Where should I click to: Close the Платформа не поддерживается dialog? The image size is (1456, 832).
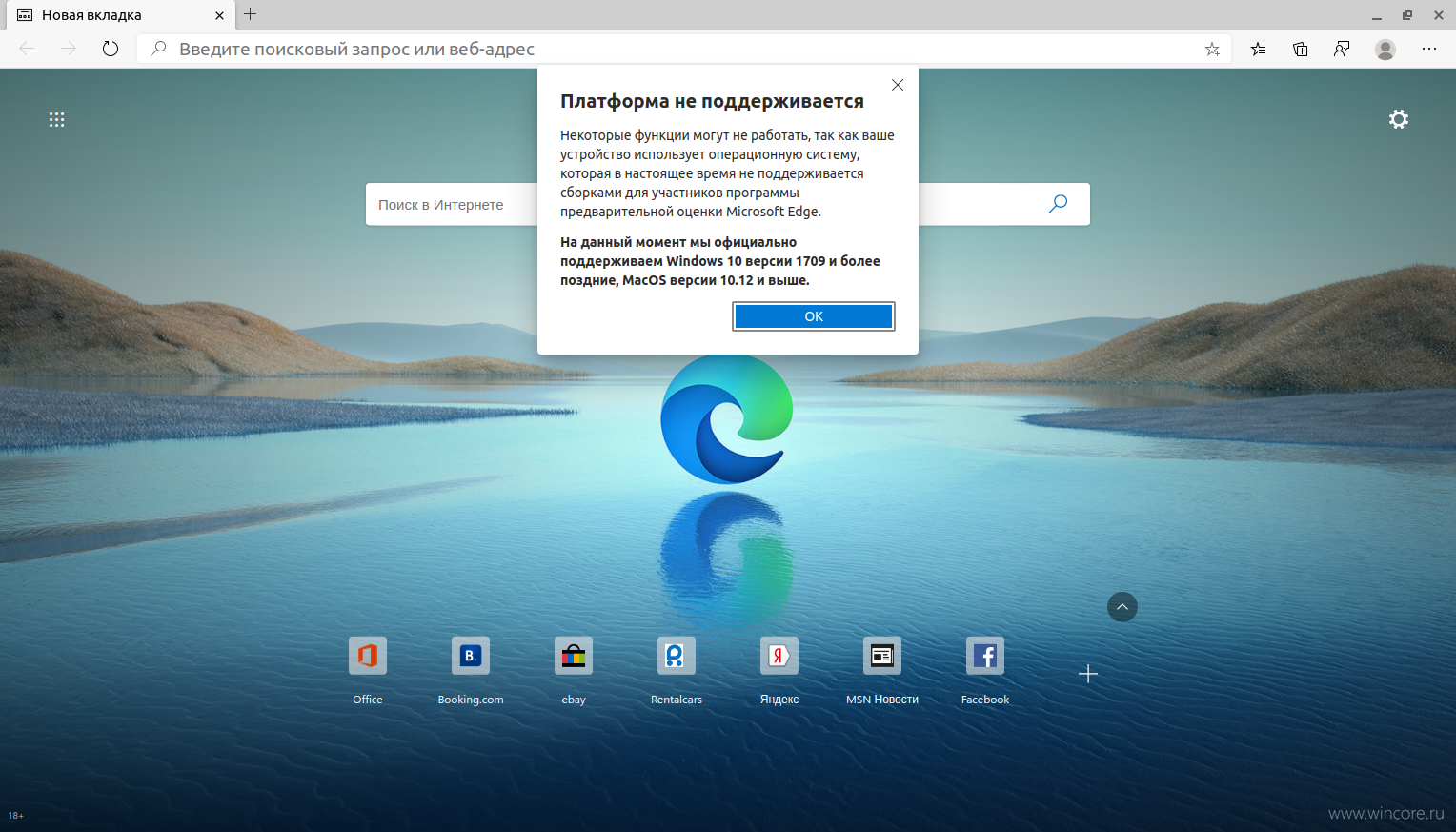click(x=898, y=85)
